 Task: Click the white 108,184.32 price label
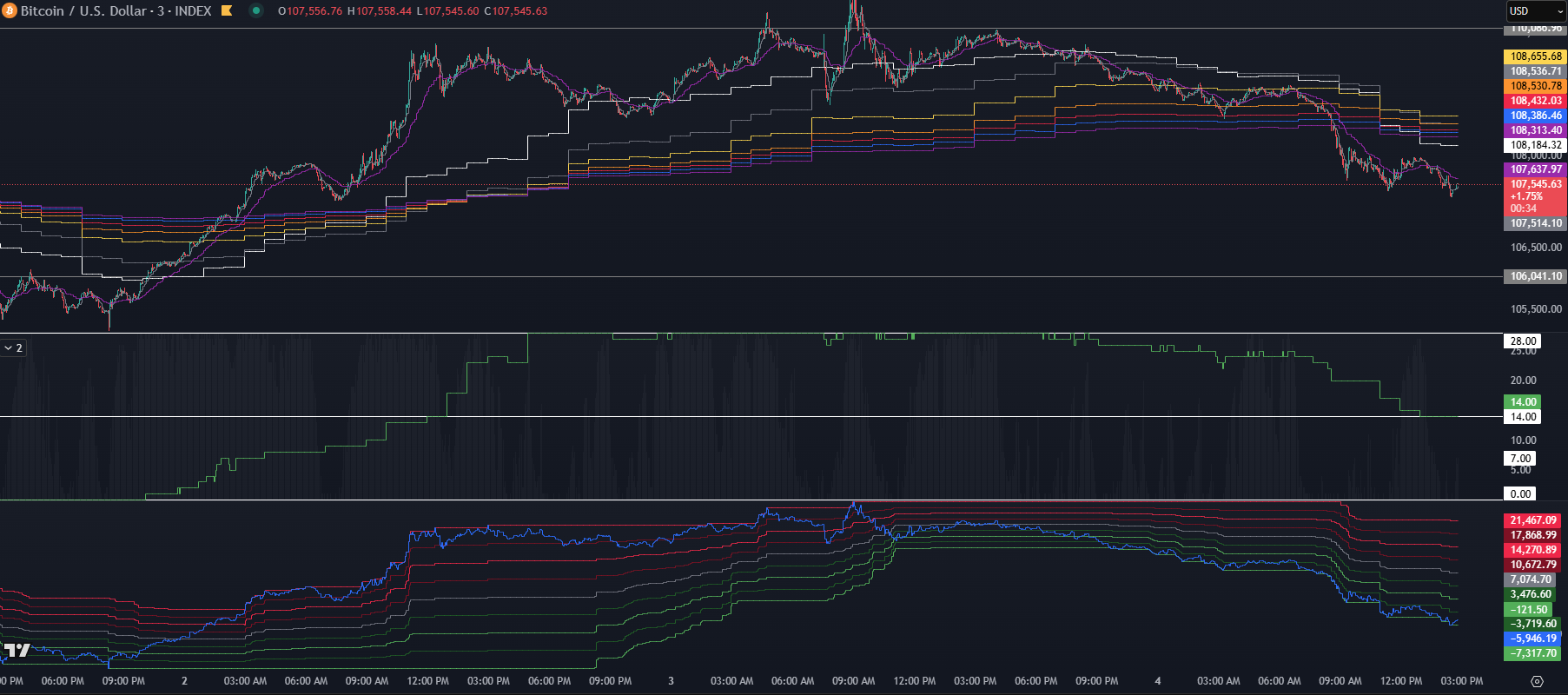1535,145
